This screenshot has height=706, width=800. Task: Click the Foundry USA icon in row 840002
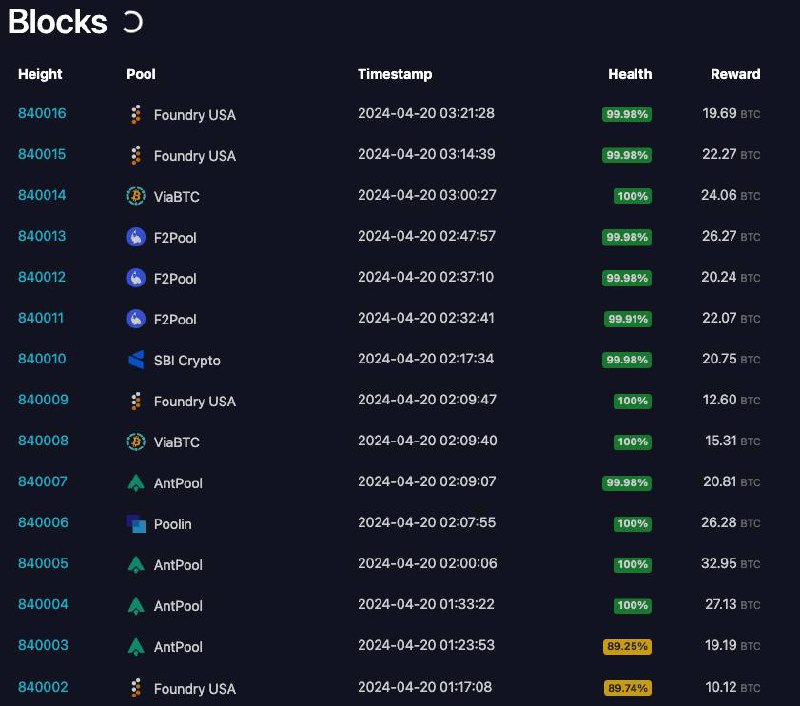136,688
